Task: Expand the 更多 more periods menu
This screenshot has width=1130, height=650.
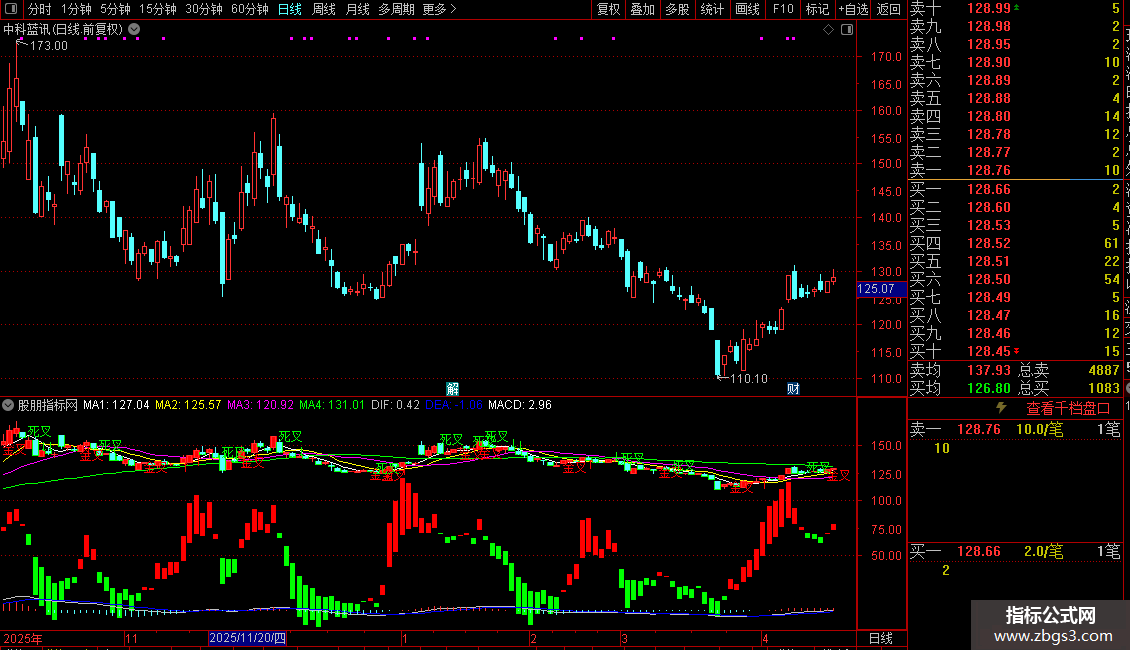Action: [439, 9]
